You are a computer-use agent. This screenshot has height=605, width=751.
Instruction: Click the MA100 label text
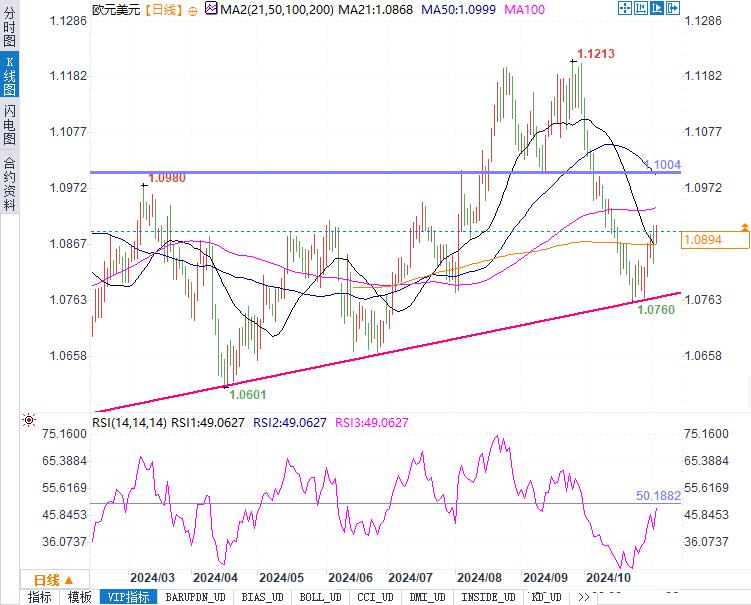[524, 9]
